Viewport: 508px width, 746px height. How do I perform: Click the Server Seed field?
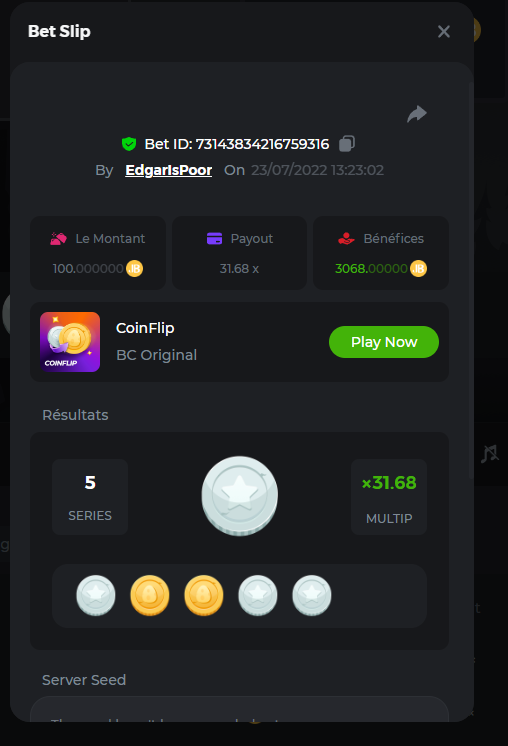click(x=239, y=709)
